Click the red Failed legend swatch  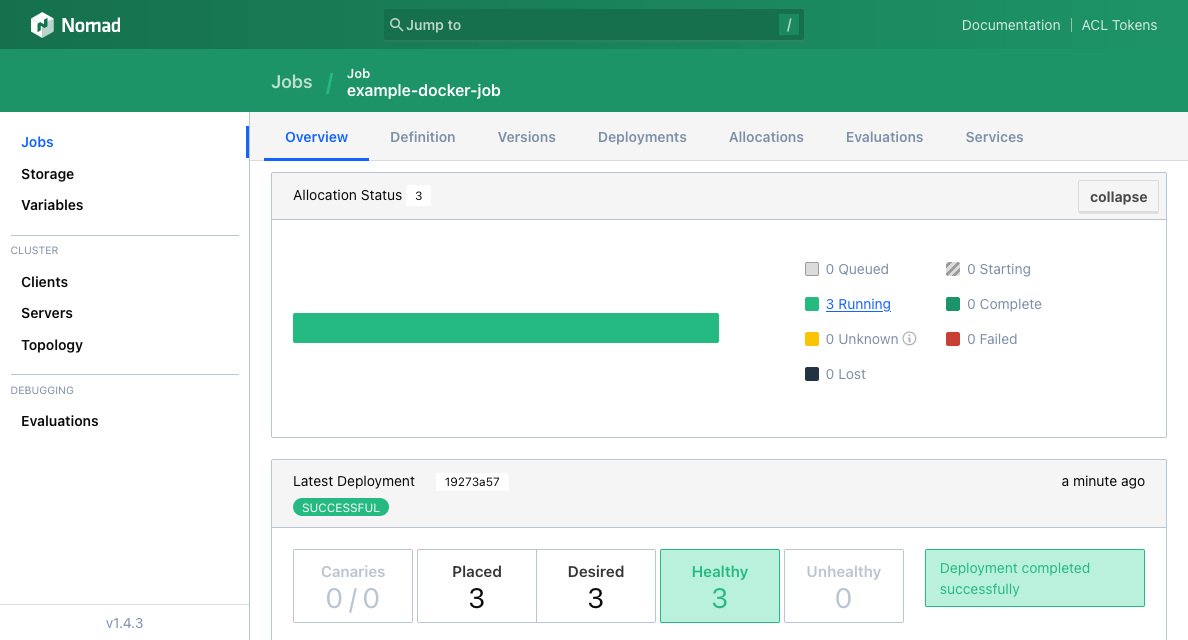tap(953, 339)
